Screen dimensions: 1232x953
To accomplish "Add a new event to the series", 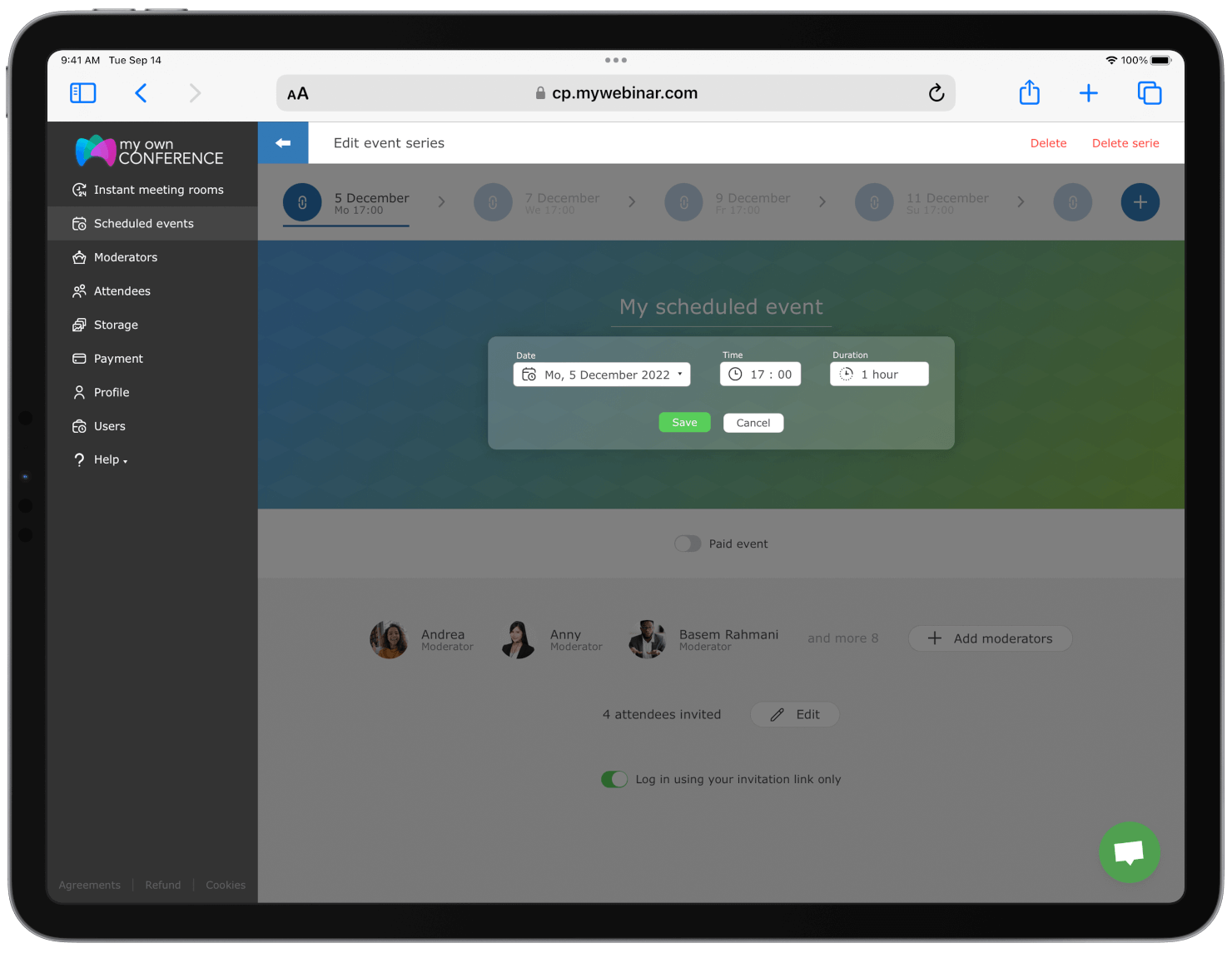I will click(x=1140, y=201).
